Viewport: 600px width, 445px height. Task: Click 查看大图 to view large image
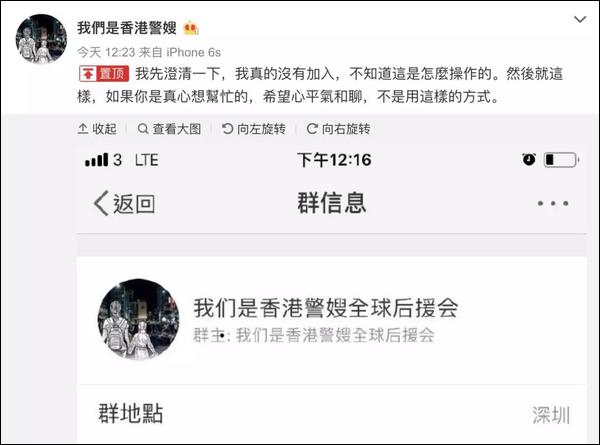169,129
